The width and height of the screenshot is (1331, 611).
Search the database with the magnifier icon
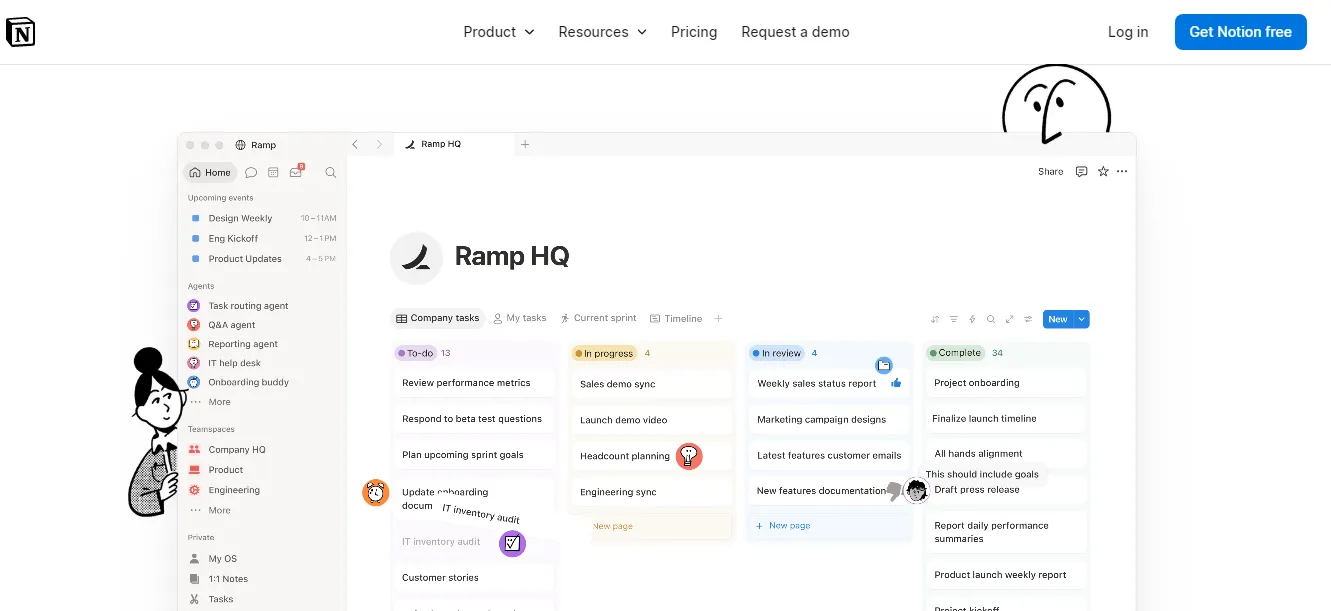(x=991, y=319)
